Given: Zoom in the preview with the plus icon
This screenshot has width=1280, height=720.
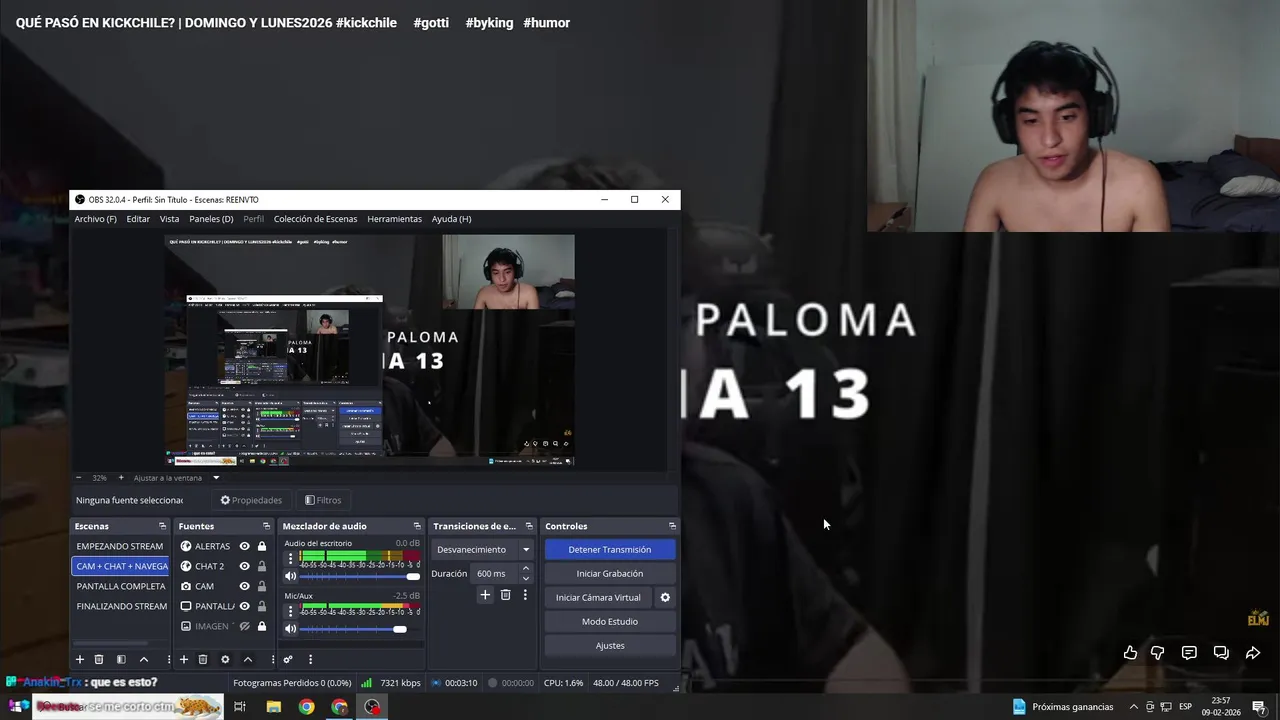Looking at the screenshot, I should [x=121, y=478].
